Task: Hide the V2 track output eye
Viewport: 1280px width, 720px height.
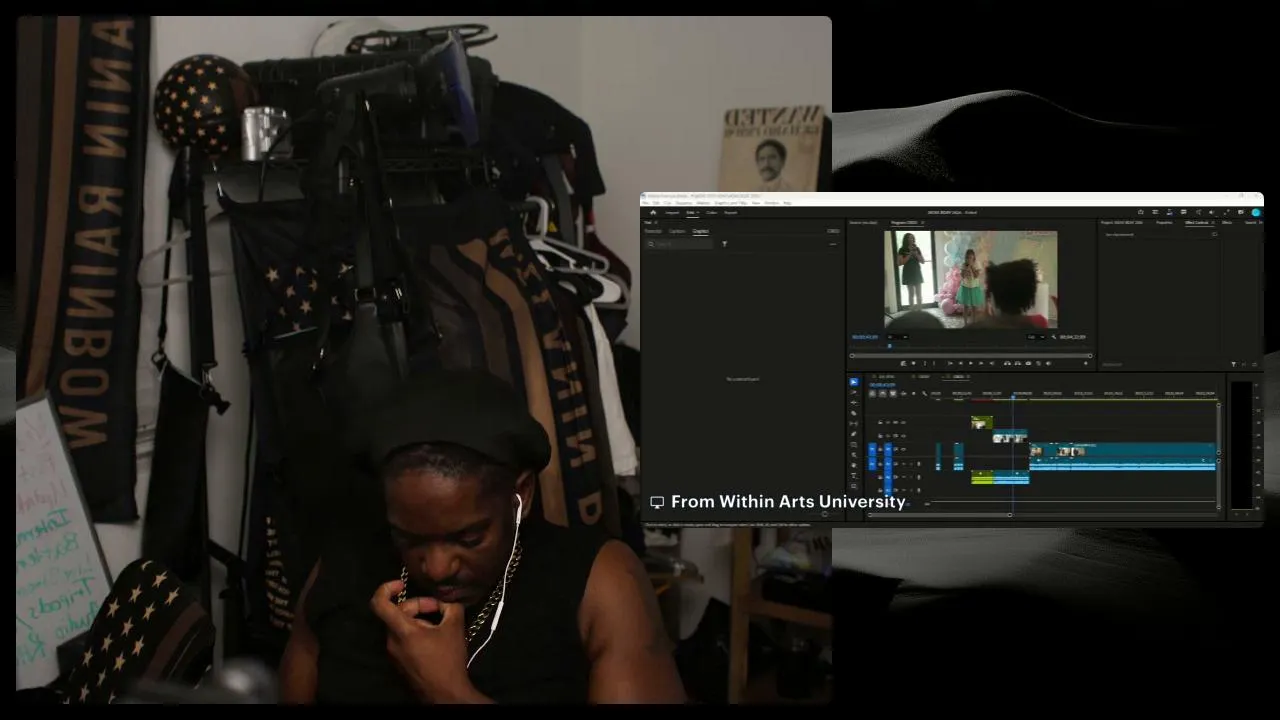Action: tap(903, 435)
